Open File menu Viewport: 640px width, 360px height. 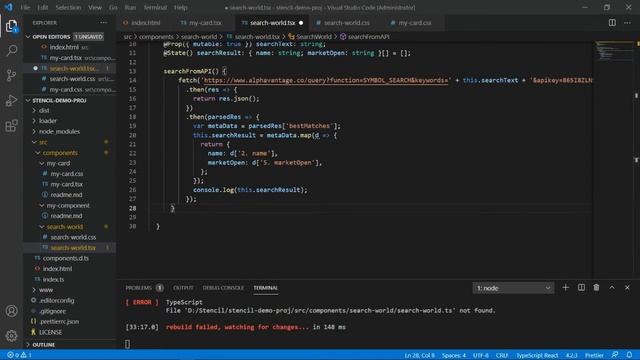coord(25,7)
